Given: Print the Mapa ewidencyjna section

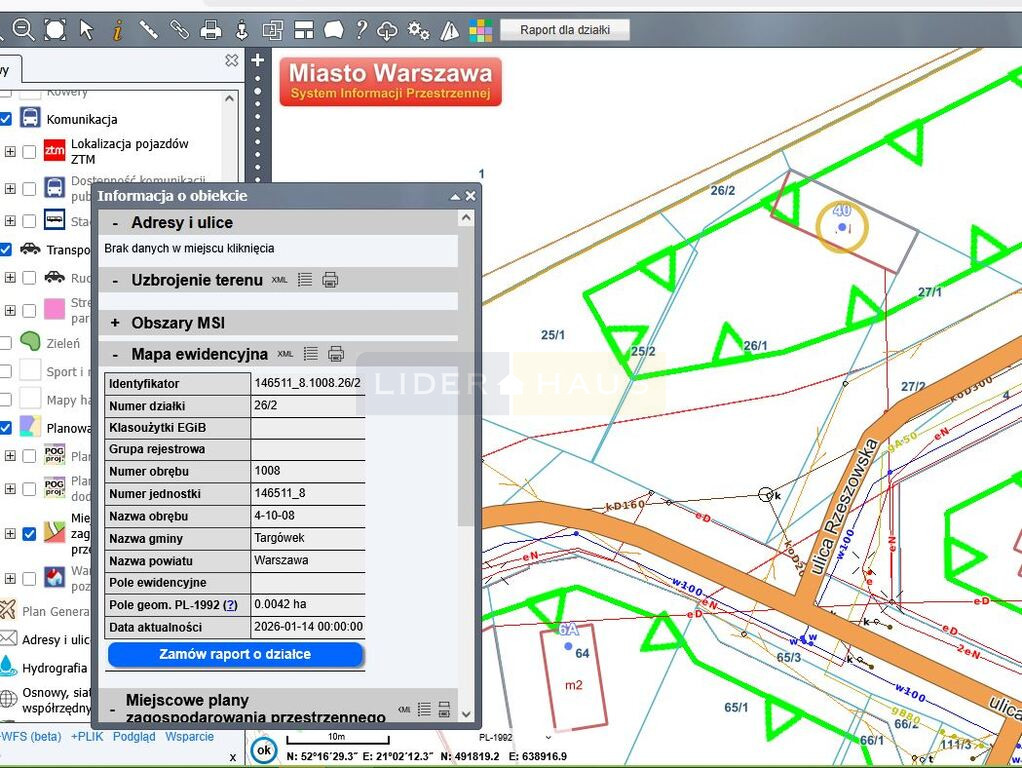Looking at the screenshot, I should 336,354.
